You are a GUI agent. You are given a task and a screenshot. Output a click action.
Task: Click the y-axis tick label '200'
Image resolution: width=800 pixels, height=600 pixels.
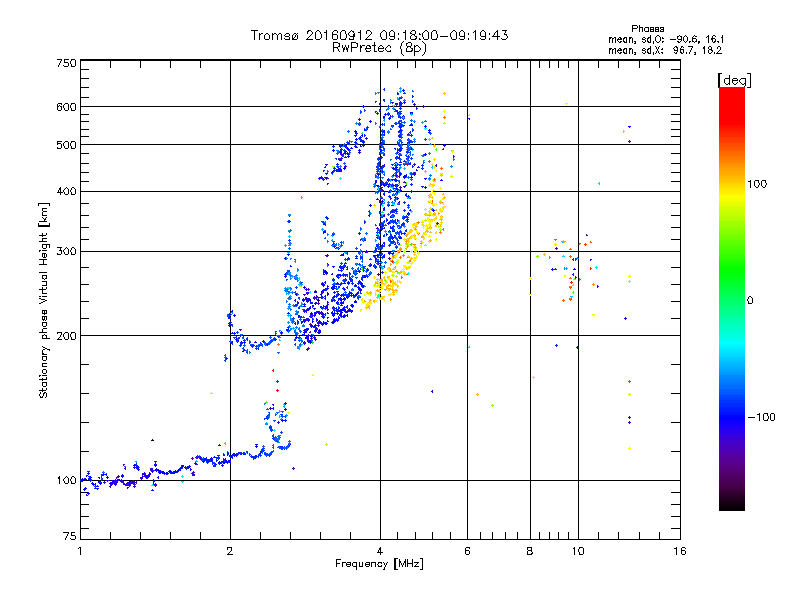[66, 336]
